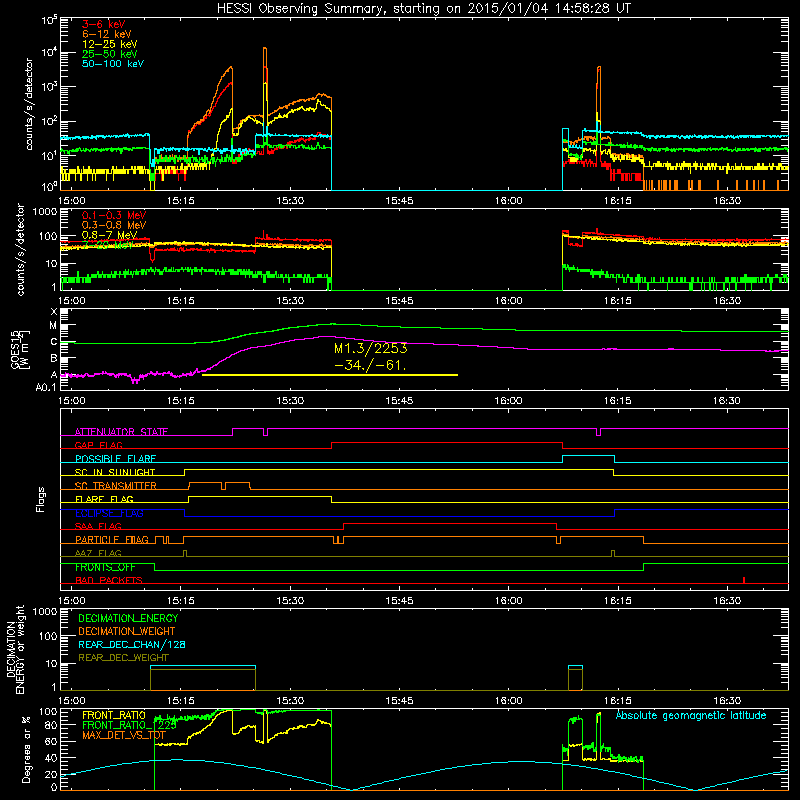The width and height of the screenshot is (800, 800).
Task: Select the MAX_DET_VS_TOT legend label
Action: 124,735
